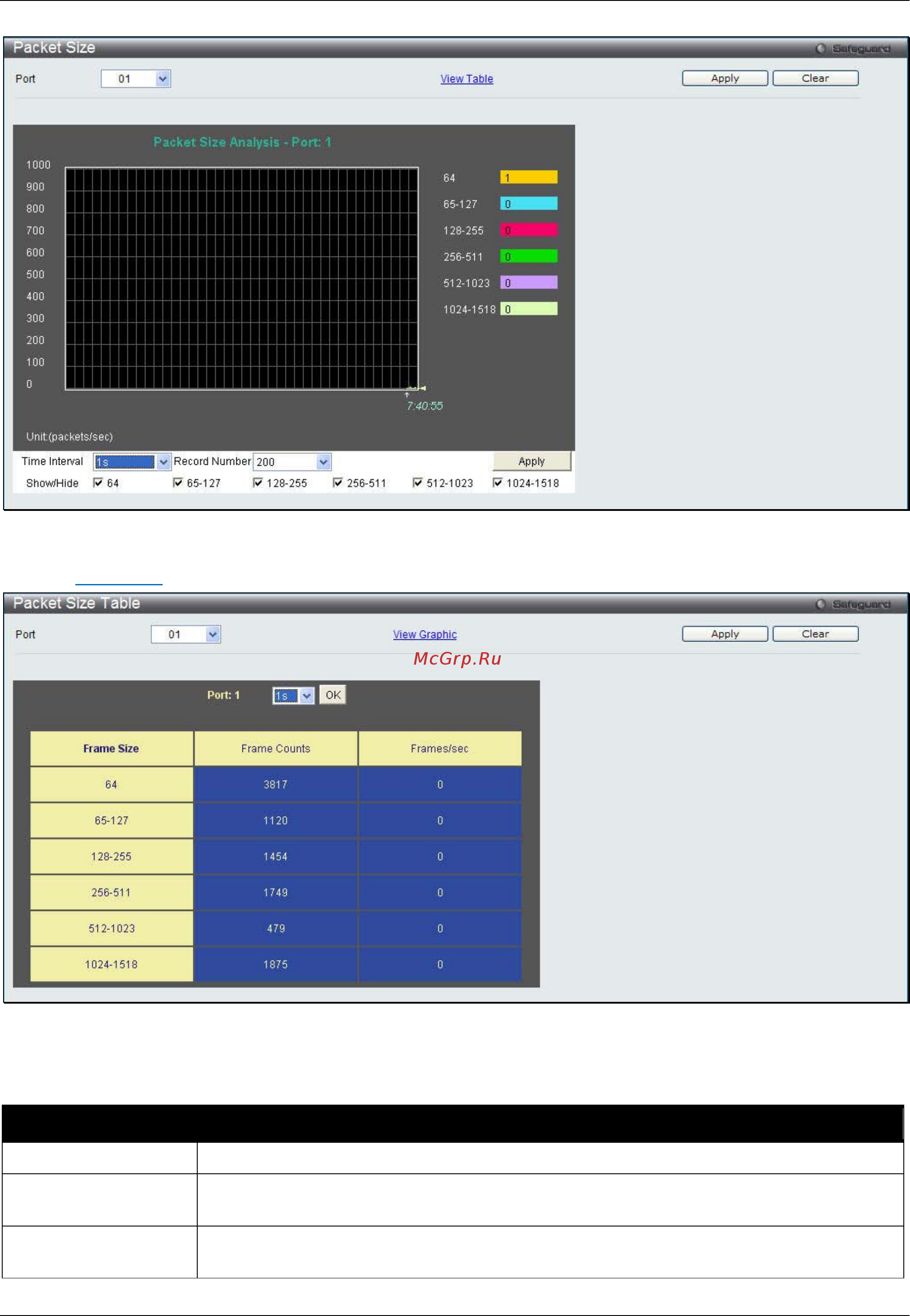Click the light green 1024-1518 legend swatch
Screen dimensions: 910x1316
click(528, 308)
